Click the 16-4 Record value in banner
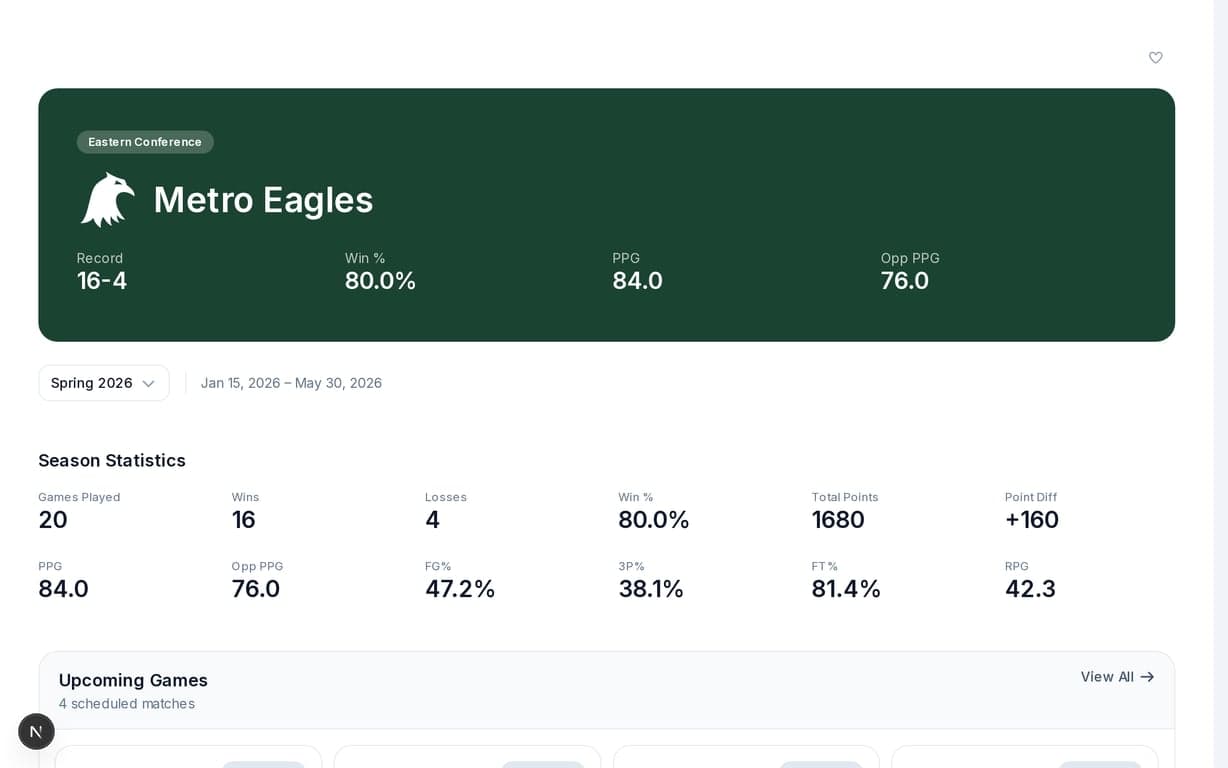 point(102,281)
